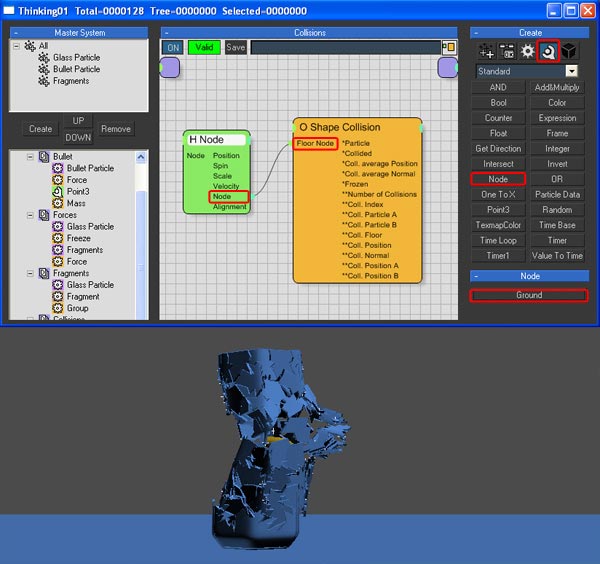Click the All system icon in Master System
The height and width of the screenshot is (564, 600).
point(30,46)
